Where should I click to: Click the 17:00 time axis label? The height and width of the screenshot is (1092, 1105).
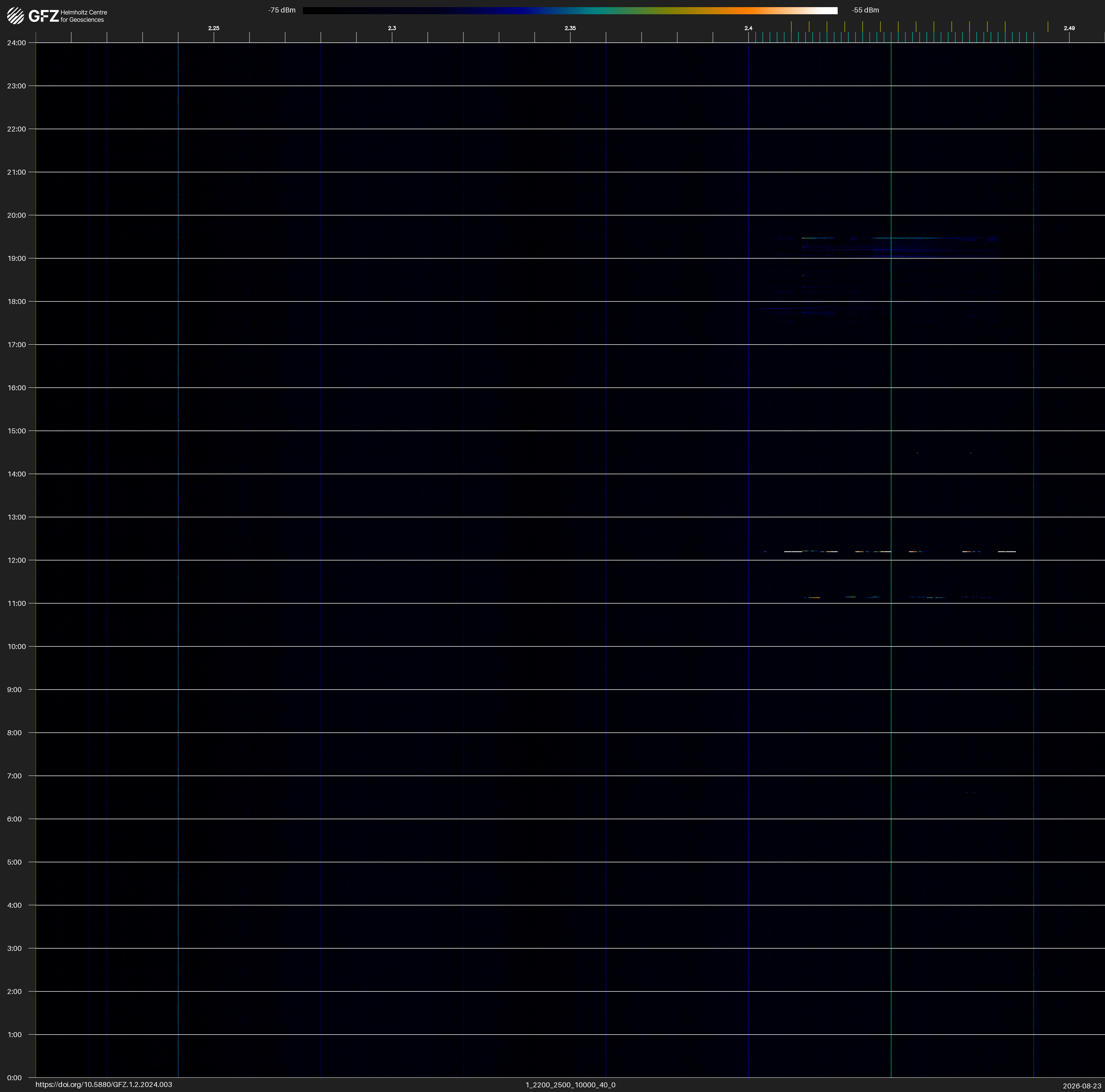[17, 345]
